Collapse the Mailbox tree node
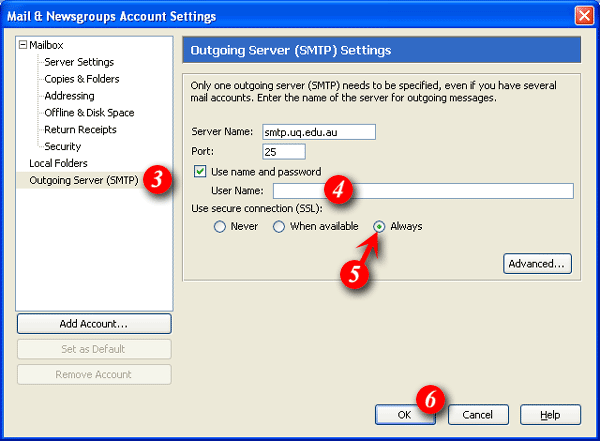600x441 pixels. [23, 45]
